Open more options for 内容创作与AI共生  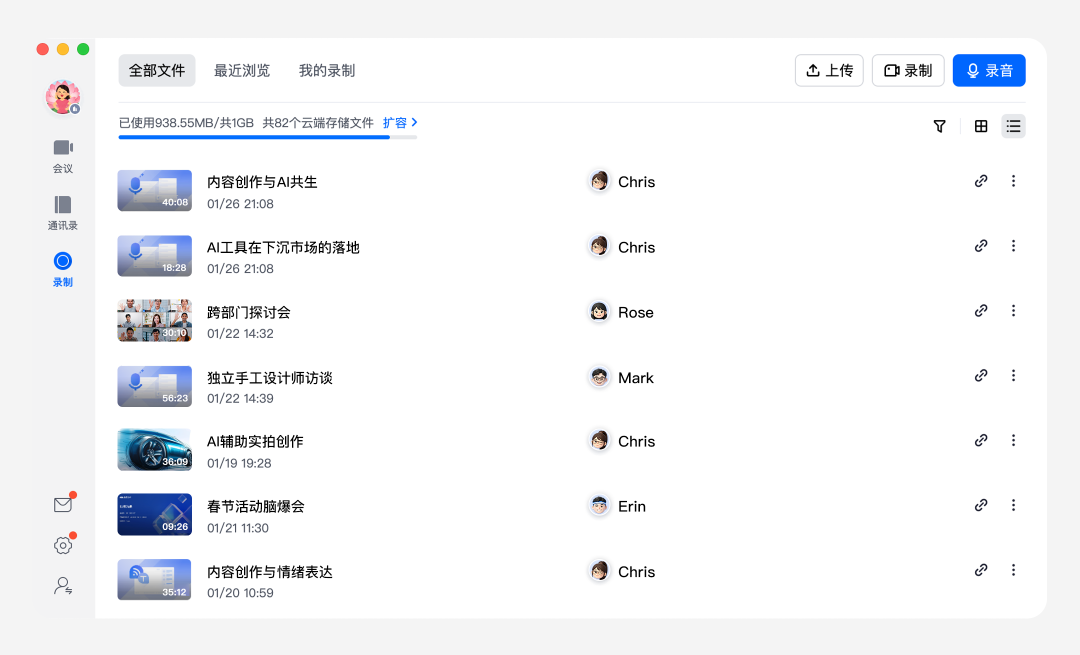[x=1013, y=181]
